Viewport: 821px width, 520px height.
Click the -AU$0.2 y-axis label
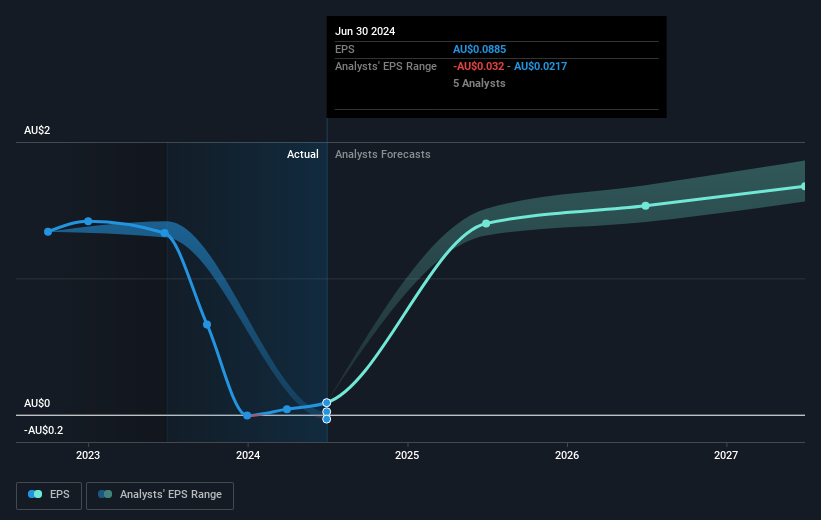point(43,430)
